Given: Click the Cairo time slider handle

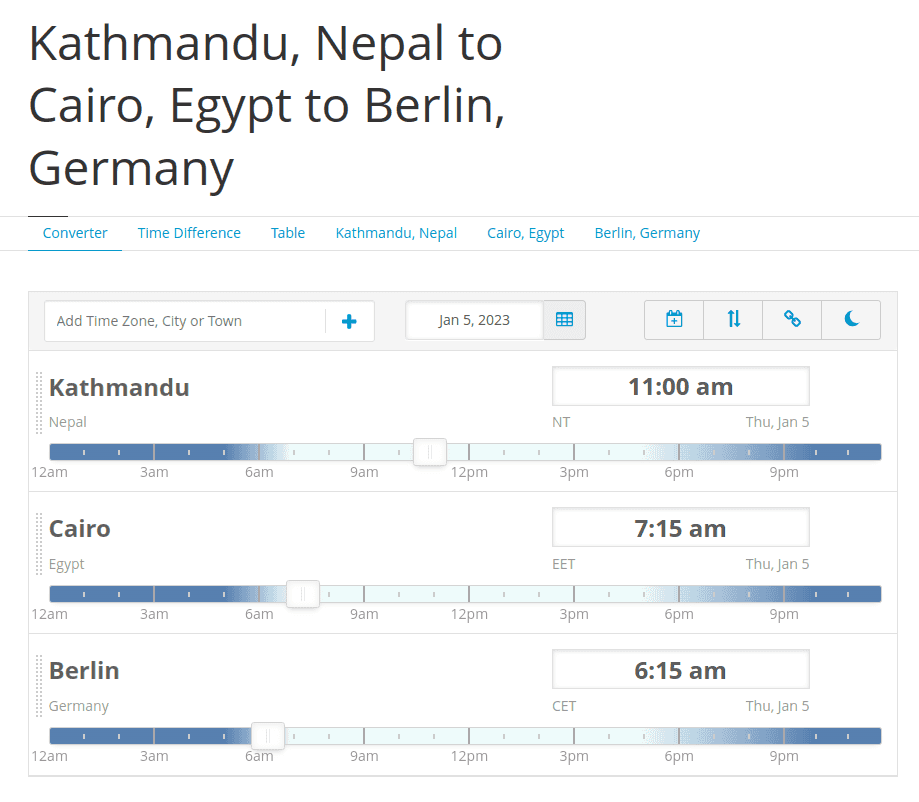Looking at the screenshot, I should (303, 594).
